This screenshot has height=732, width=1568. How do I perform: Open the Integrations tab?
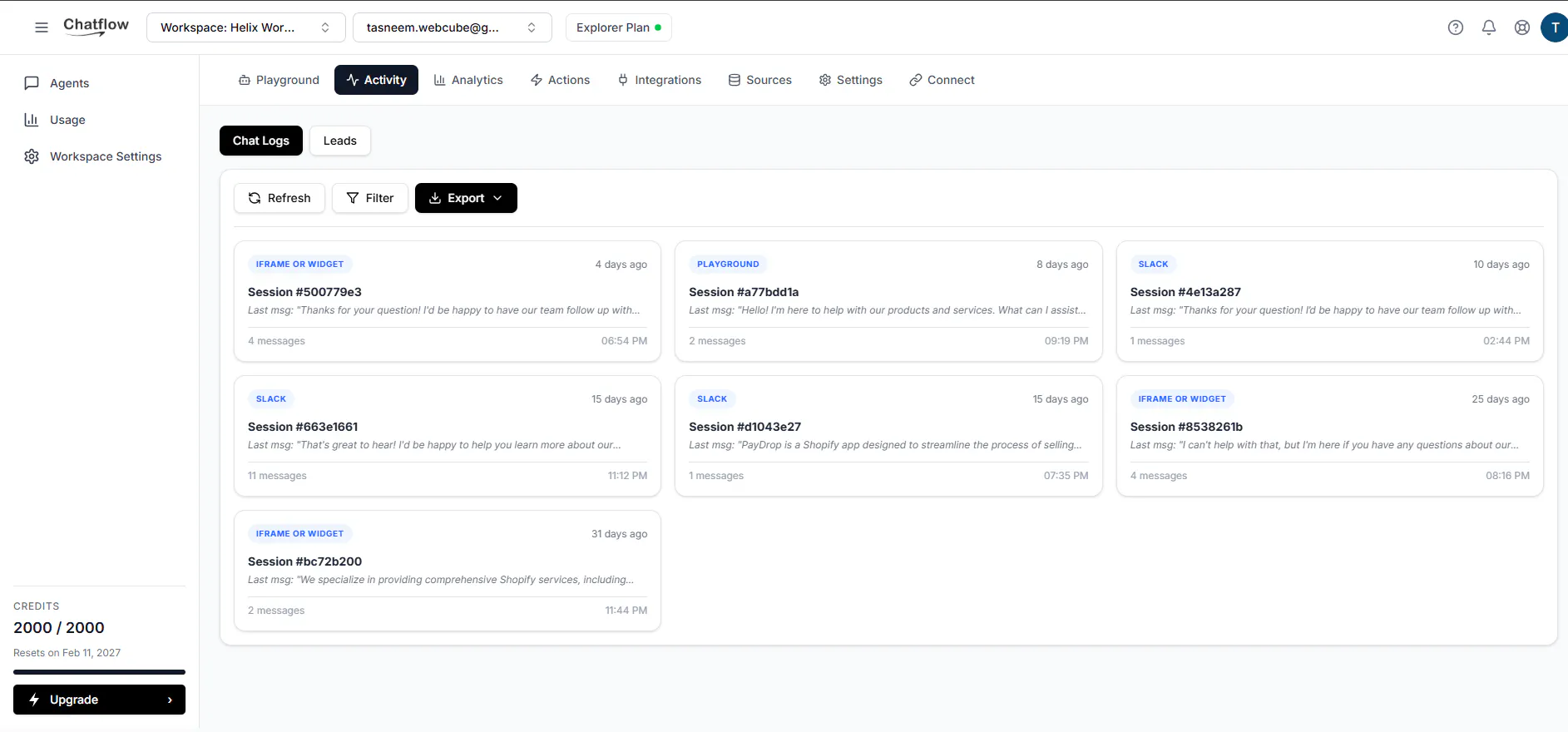(660, 80)
